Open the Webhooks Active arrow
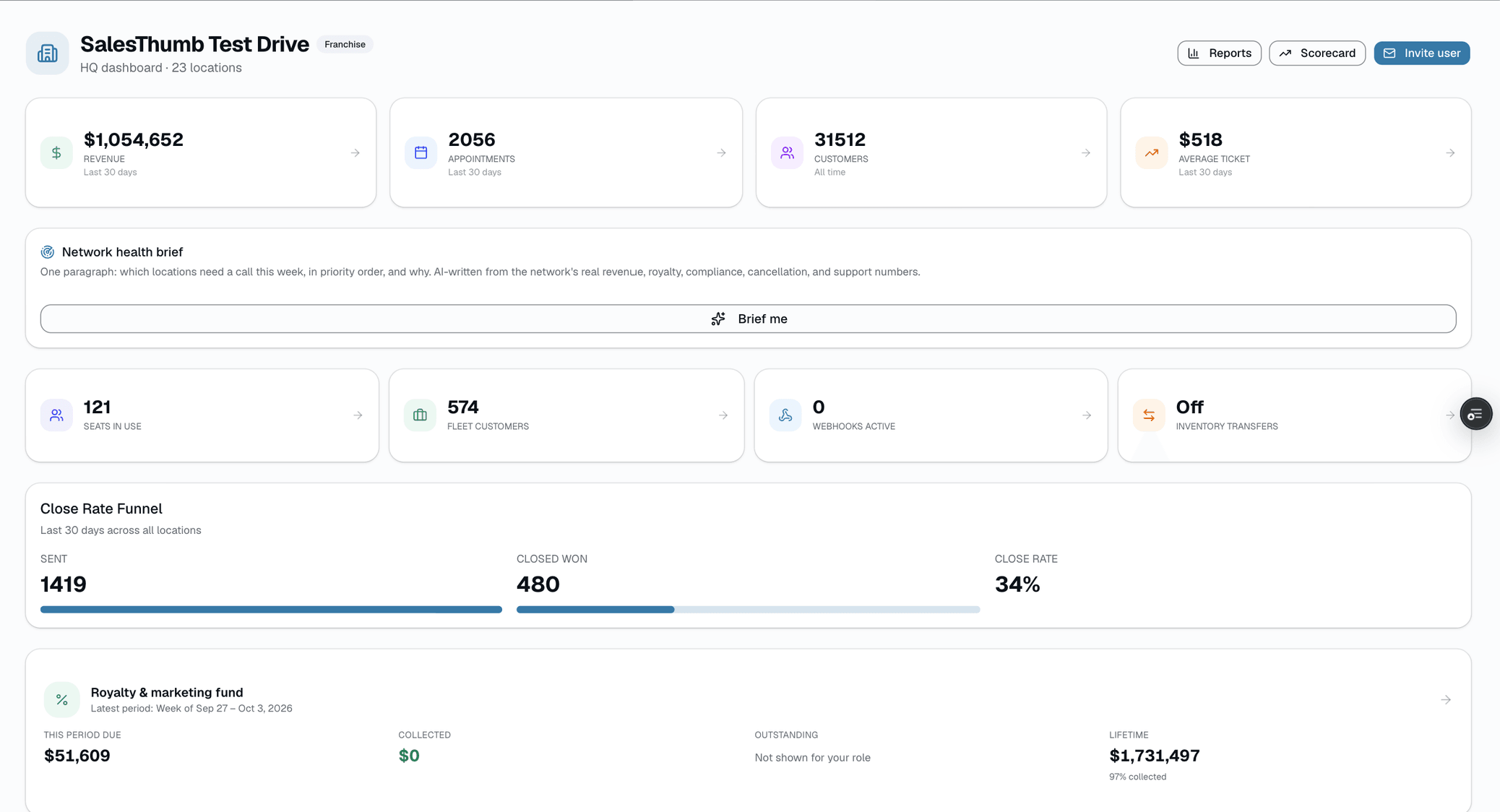Viewport: 1500px width, 812px height. click(x=1087, y=415)
